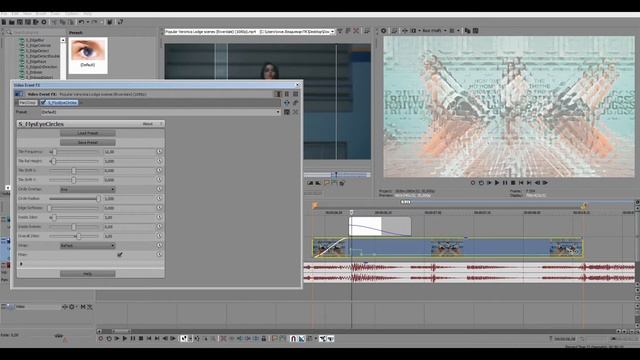
Task: Click the Delete preset X icon in FX window
Action: pos(296,112)
